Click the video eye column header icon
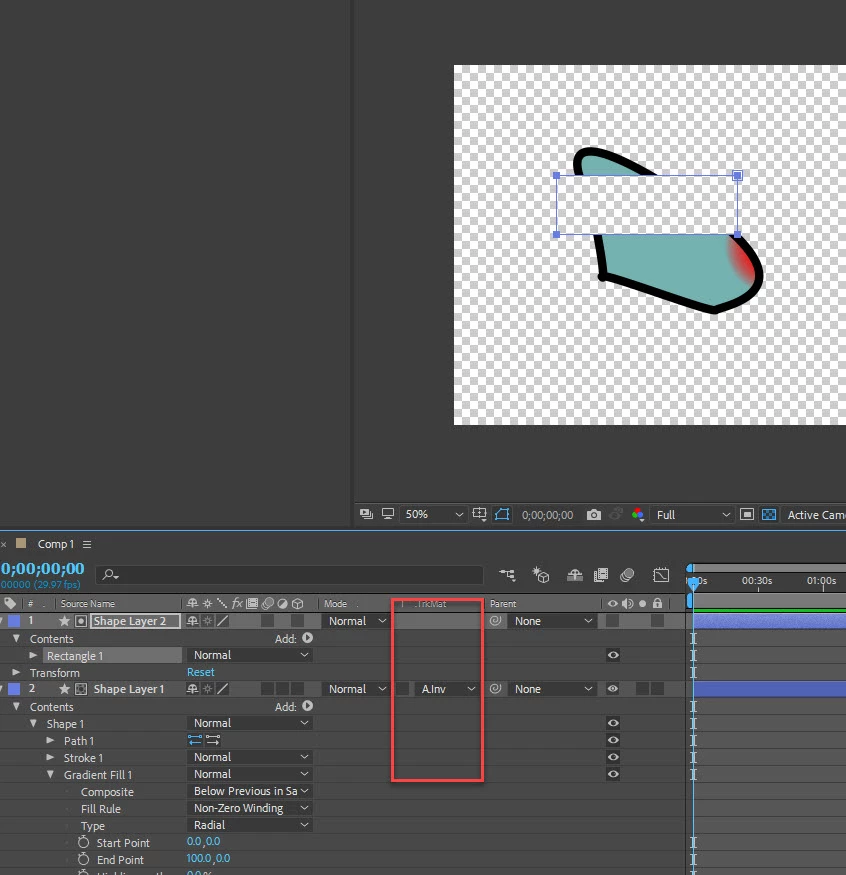Screen dimensions: 846x875 coord(613,603)
